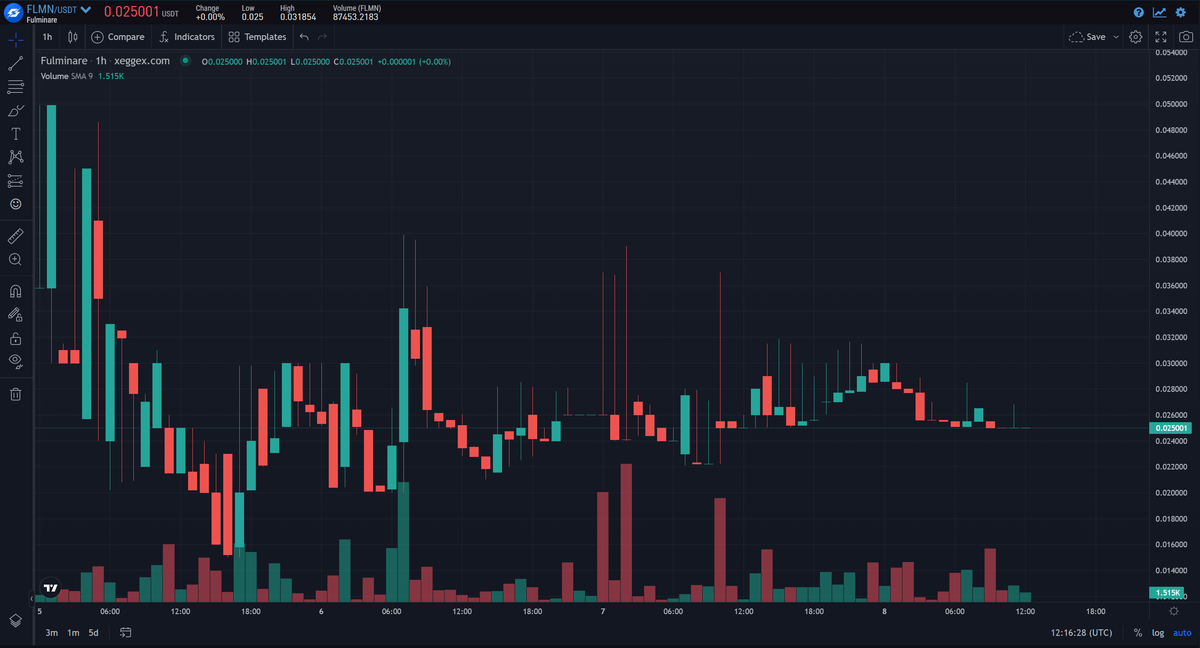This screenshot has height=648, width=1200.
Task: Take a chart snapshot with camera icon
Action: point(1185,37)
